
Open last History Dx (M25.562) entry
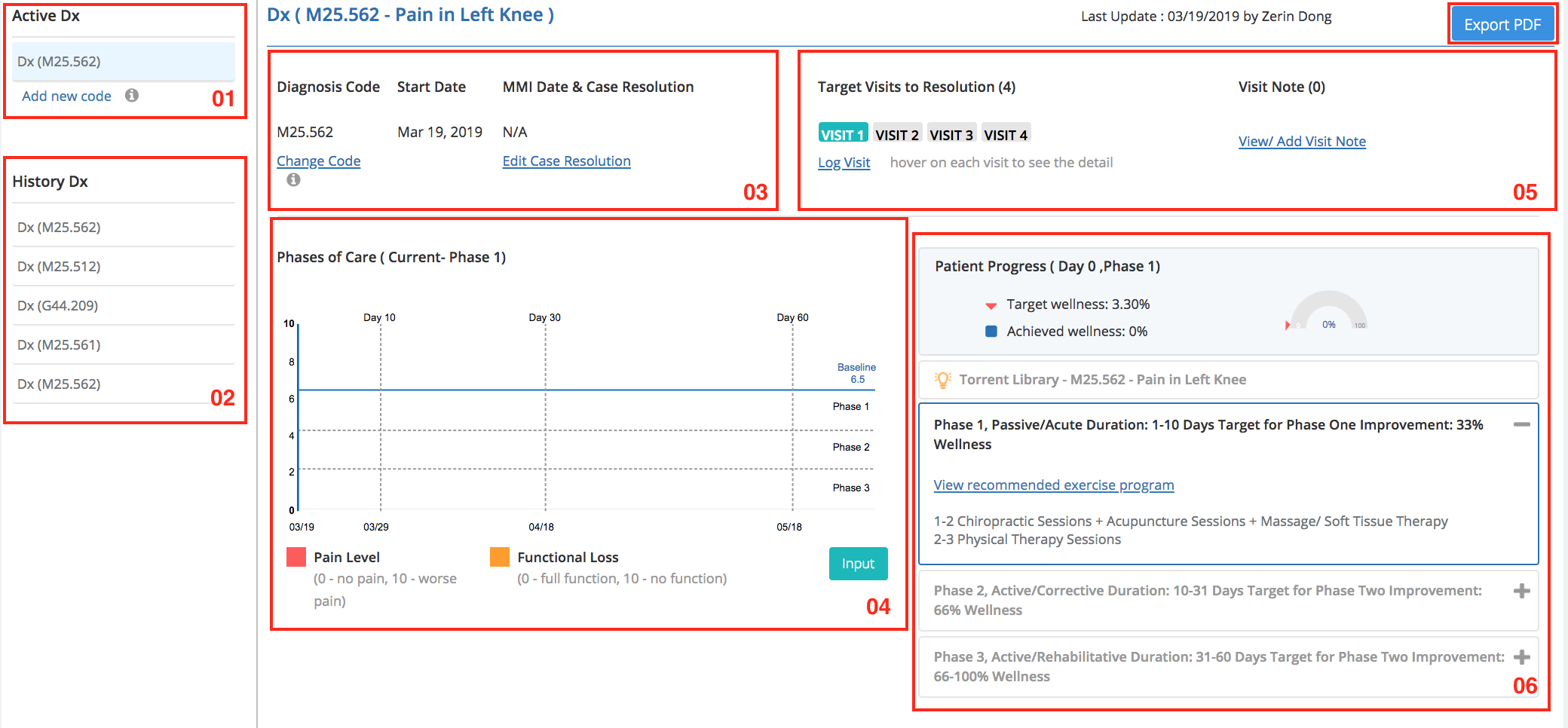(x=124, y=384)
